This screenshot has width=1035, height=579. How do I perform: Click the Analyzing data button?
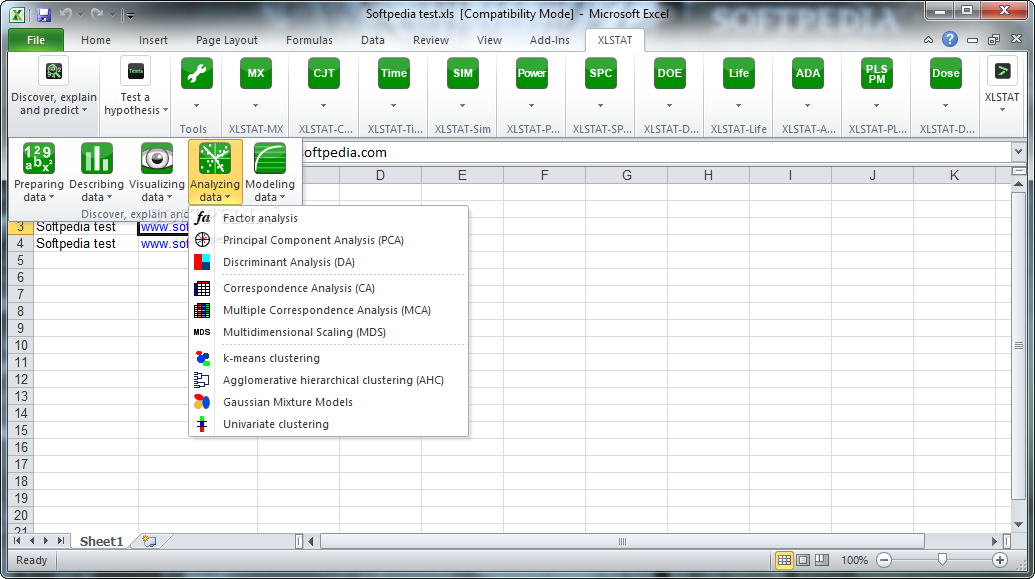[215, 172]
